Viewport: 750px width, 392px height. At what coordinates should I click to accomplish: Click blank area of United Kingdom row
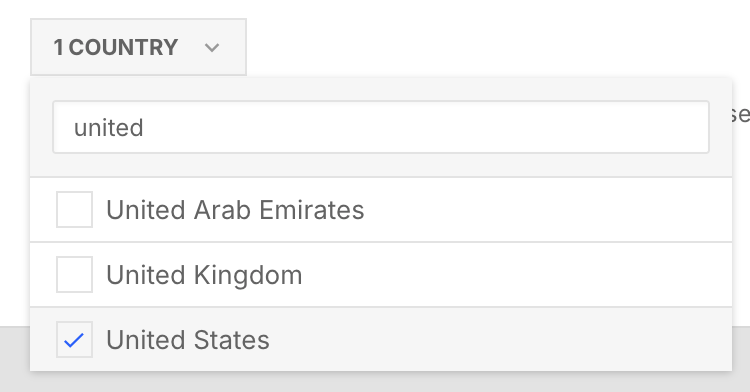[517, 274]
